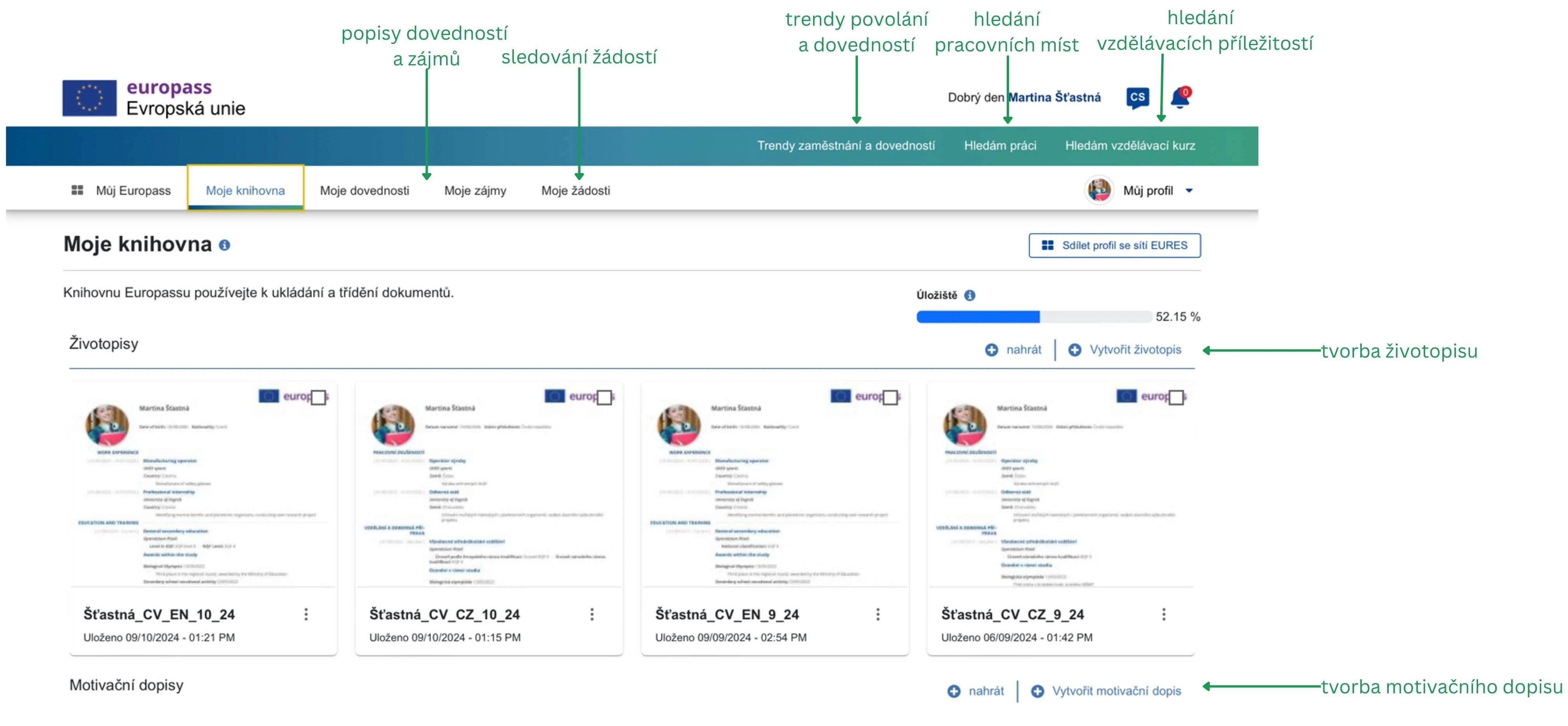Click the profile avatar photo
The height and width of the screenshot is (726, 1568).
(1099, 191)
